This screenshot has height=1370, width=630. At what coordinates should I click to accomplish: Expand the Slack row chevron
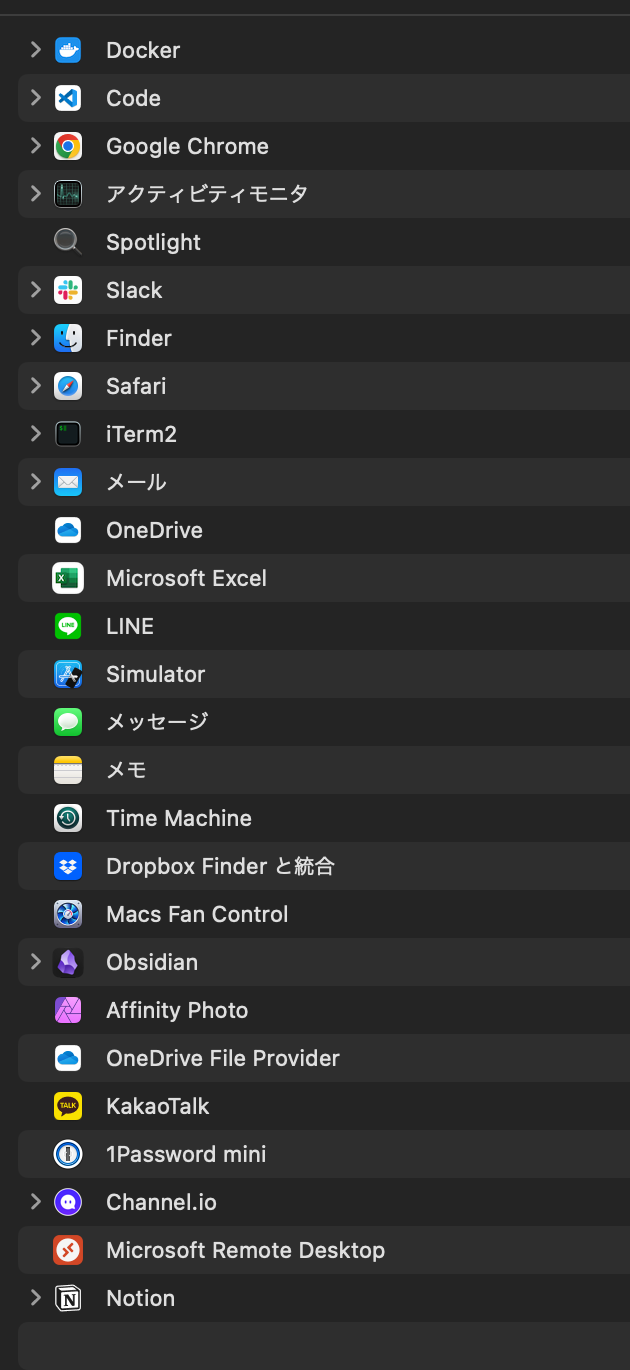coord(35,289)
